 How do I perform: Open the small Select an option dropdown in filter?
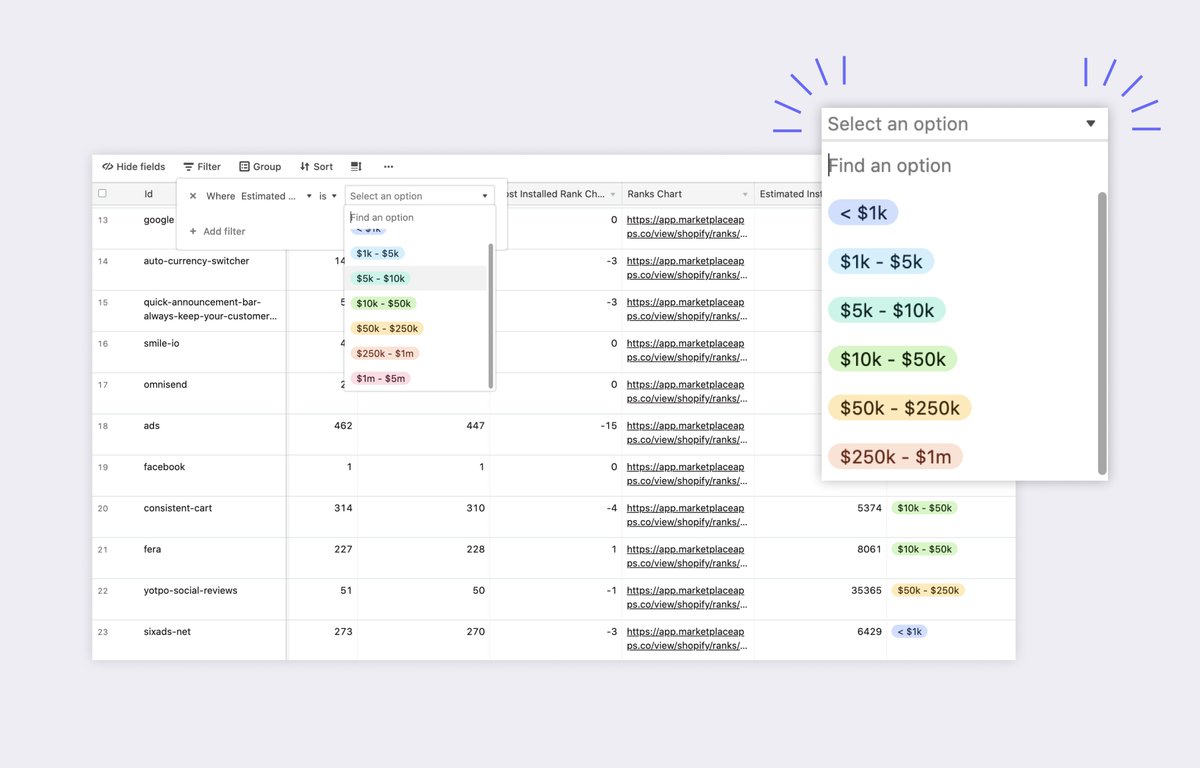coord(420,196)
